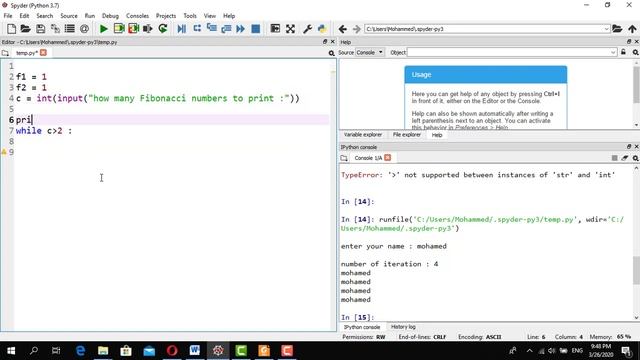Open the PYTHONPATH manager
Image resolution: width=640 pixels, height=360 pixels.
coord(322,29)
